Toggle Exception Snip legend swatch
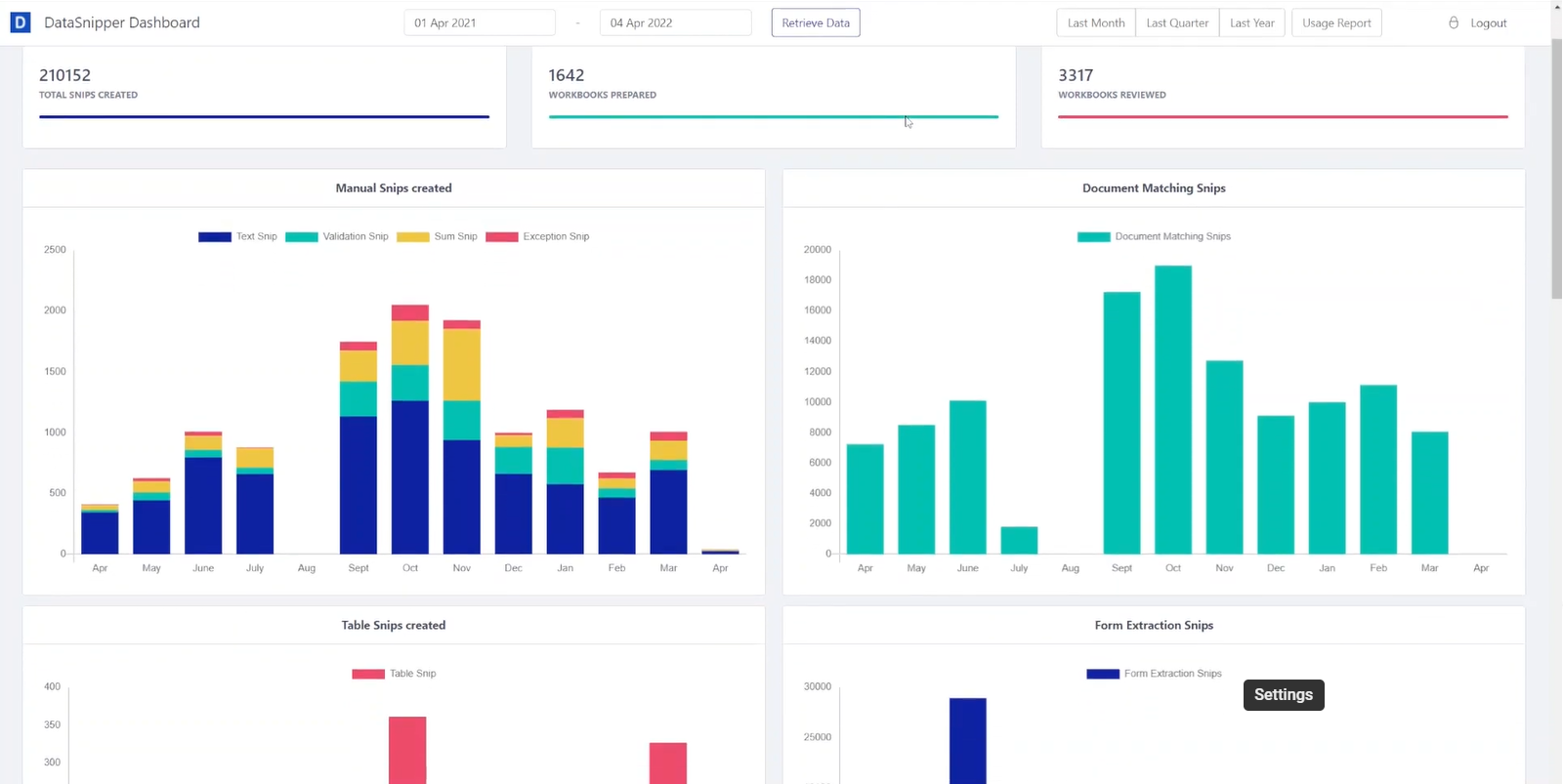Screen dimensions: 1563x784 click(502, 236)
